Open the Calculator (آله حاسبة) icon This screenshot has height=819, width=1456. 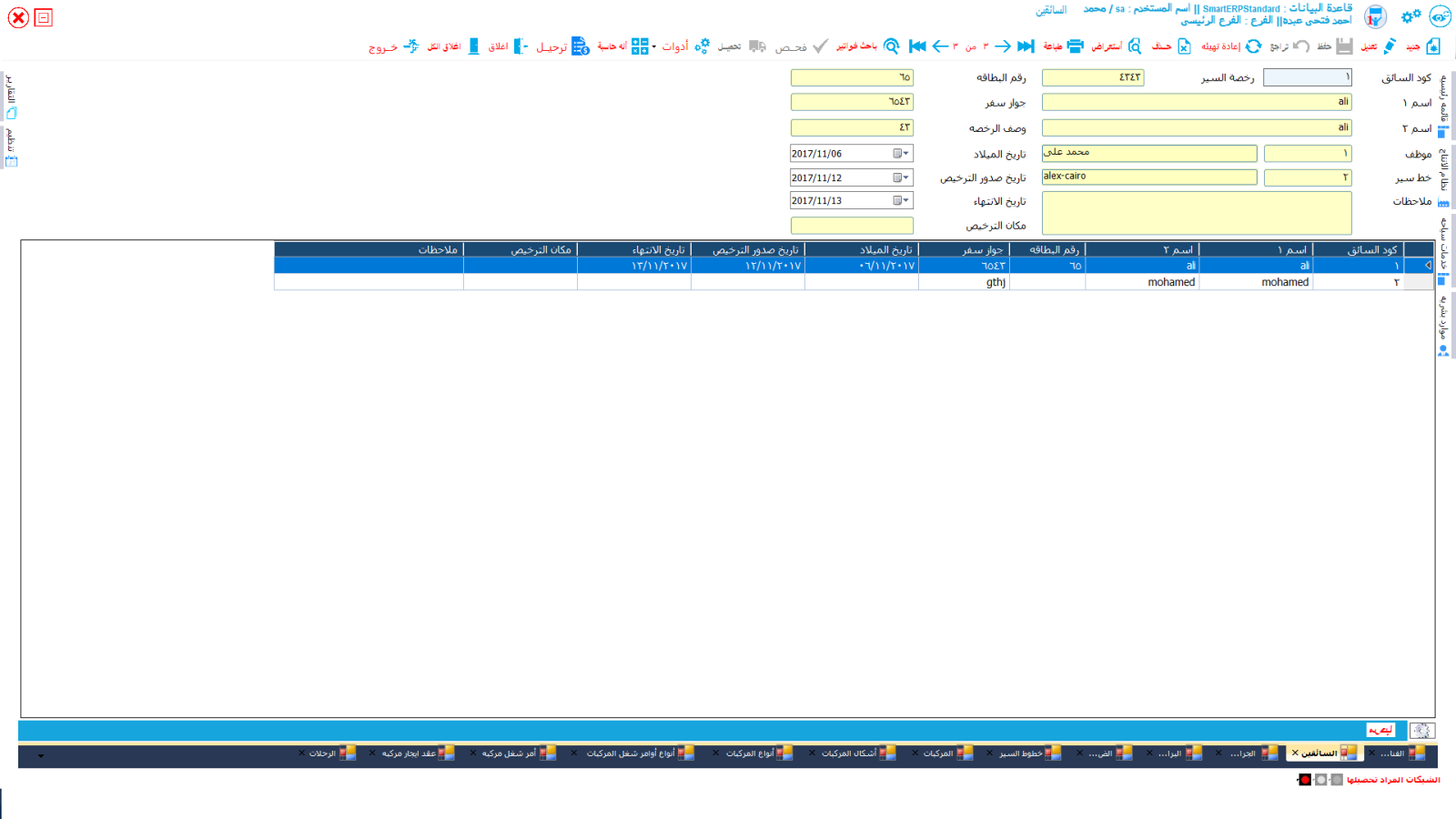coord(641,46)
